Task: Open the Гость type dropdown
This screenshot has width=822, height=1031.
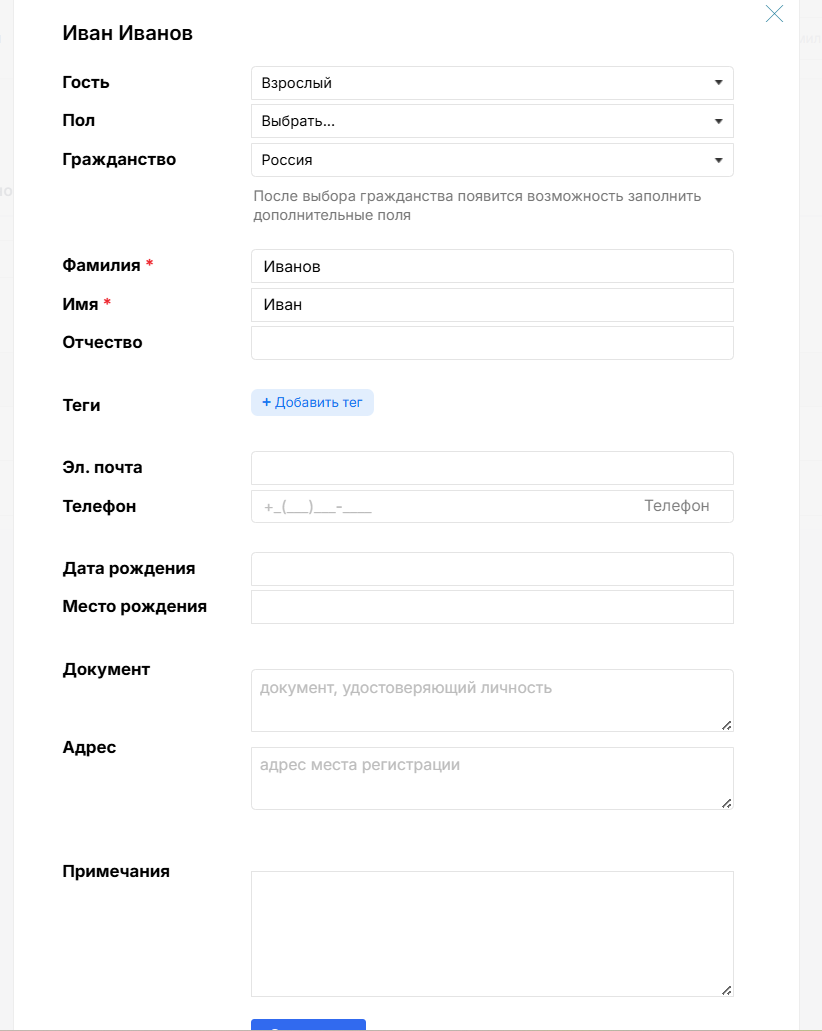Action: [x=492, y=83]
